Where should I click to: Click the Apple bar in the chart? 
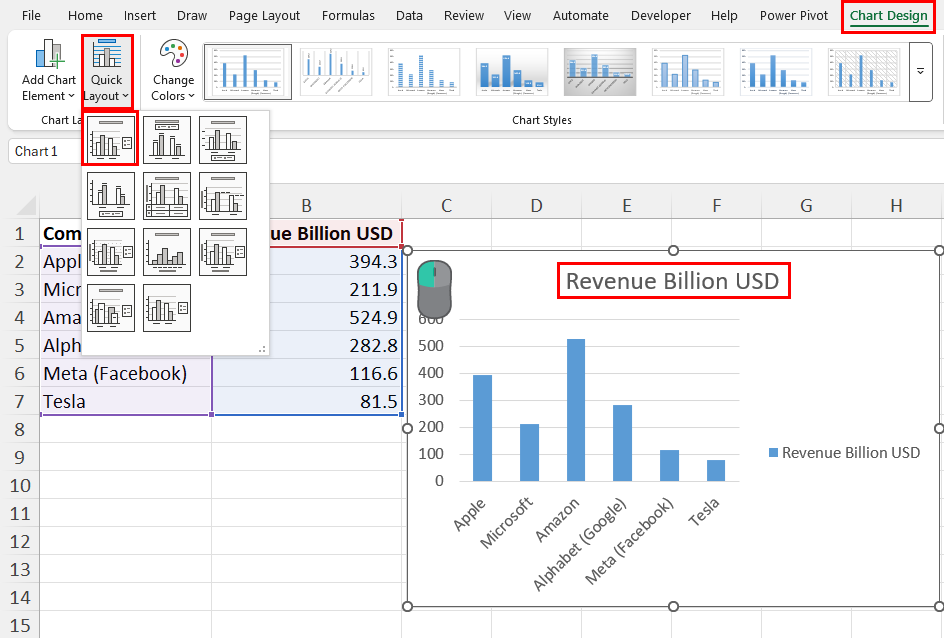coord(482,428)
